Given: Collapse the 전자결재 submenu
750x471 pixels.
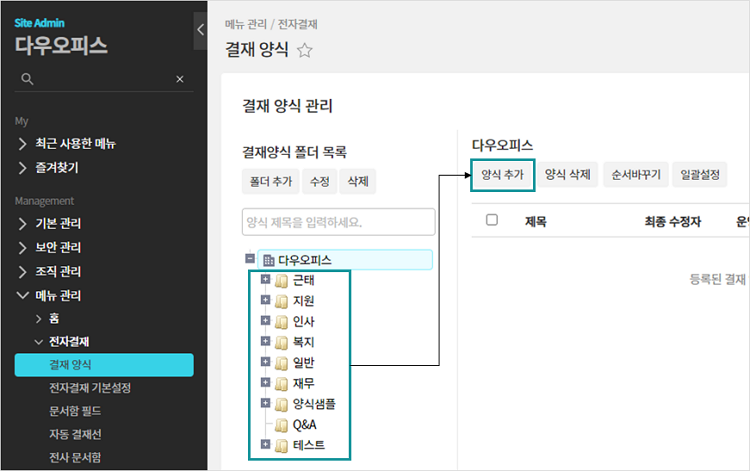Looking at the screenshot, I should [39, 342].
